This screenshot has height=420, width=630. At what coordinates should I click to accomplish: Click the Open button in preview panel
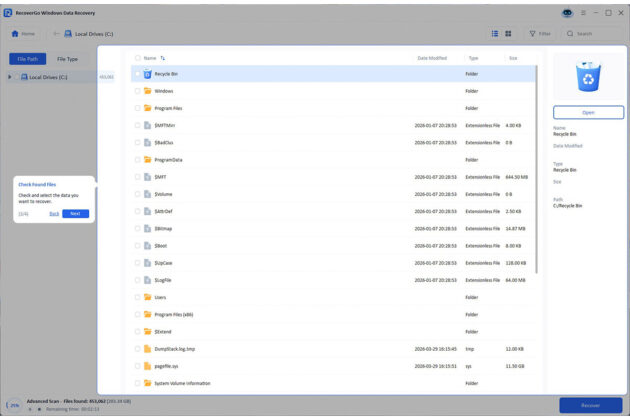point(588,113)
